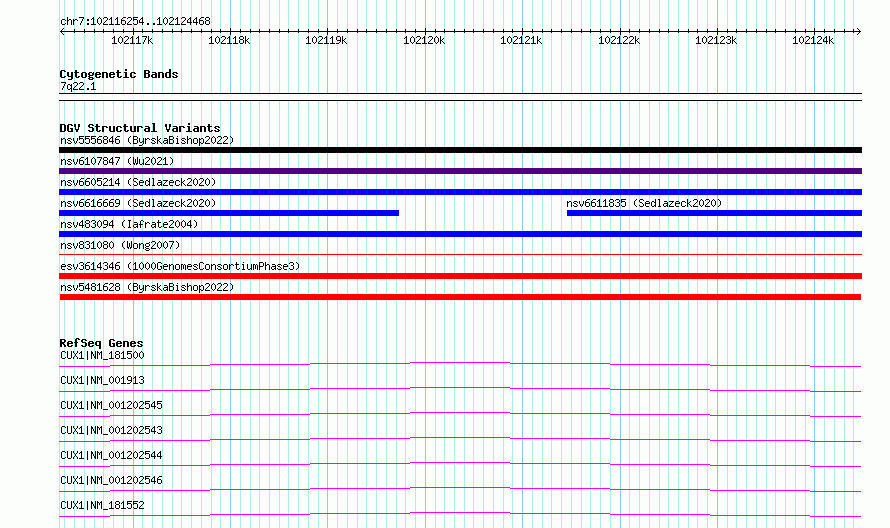Image resolution: width=890 pixels, height=528 pixels.
Task: Click the blue nsv6605214 variant bar
Action: (460, 192)
